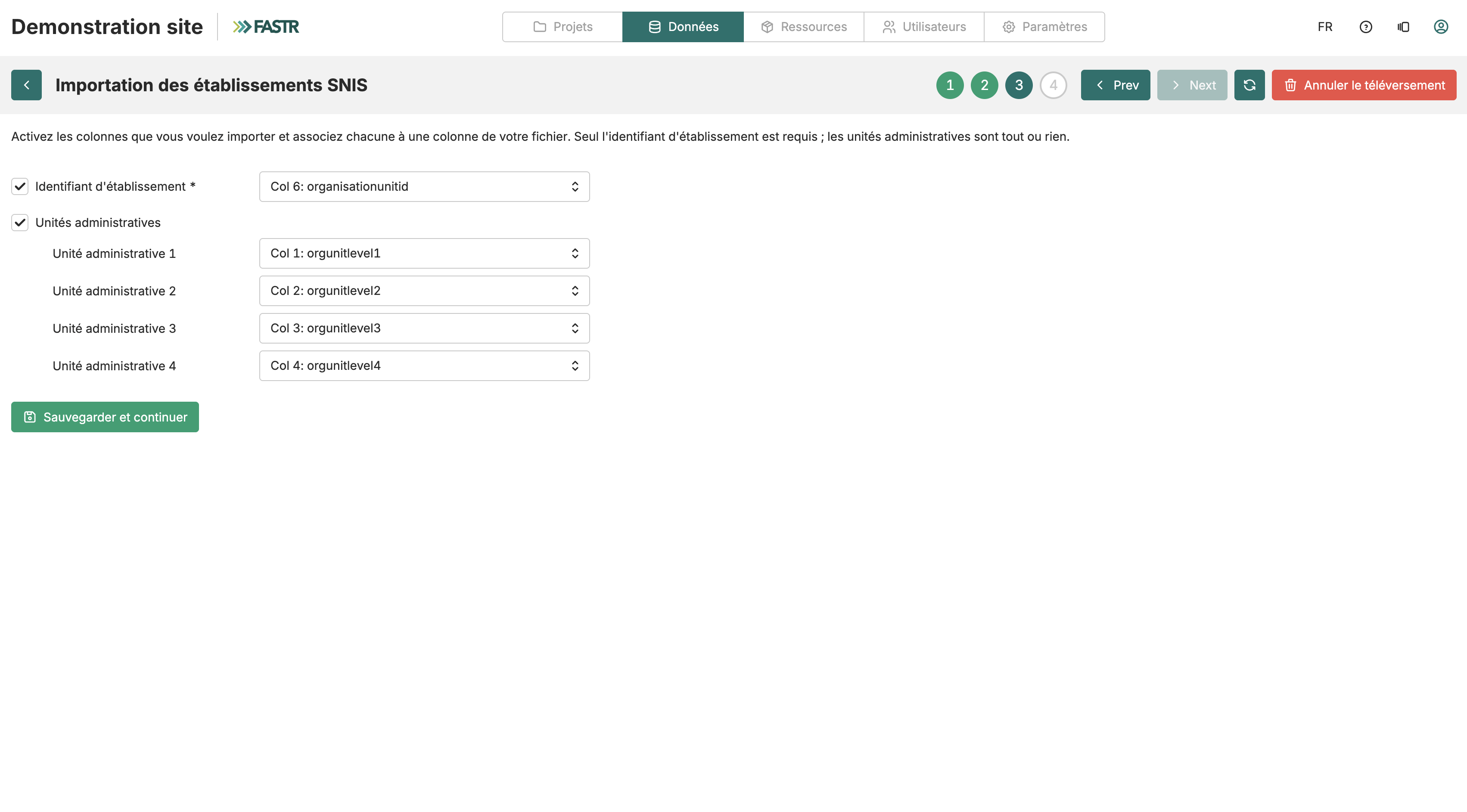Click the refresh icon button
The width and height of the screenshot is (1467, 812).
point(1249,85)
